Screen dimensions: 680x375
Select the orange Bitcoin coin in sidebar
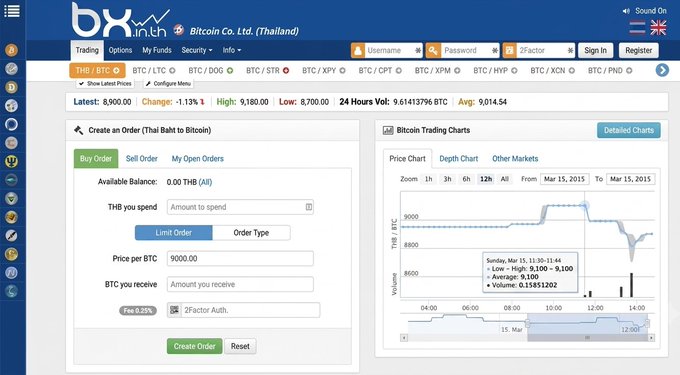11,50
